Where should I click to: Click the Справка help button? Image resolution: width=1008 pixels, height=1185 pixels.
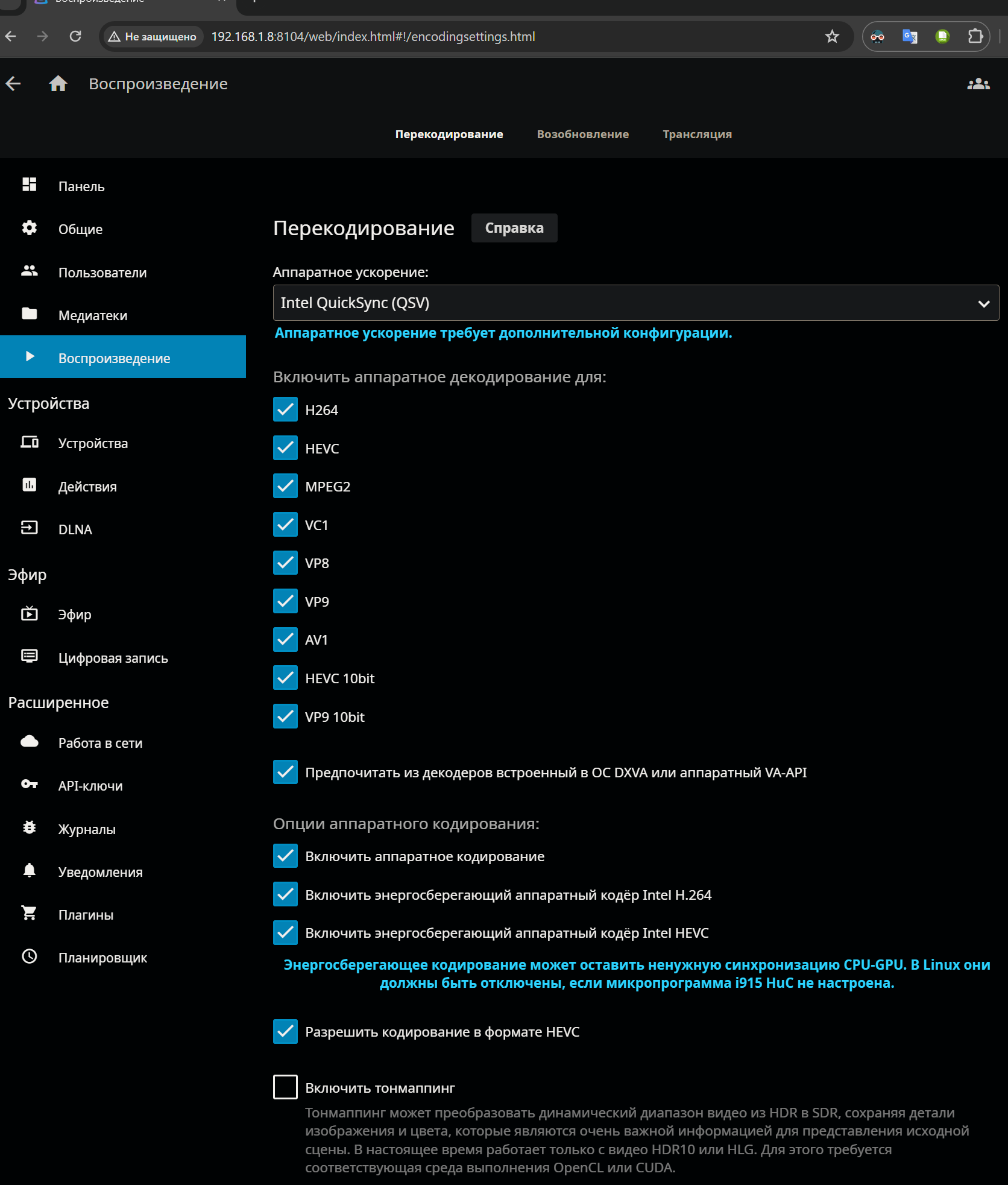click(514, 228)
